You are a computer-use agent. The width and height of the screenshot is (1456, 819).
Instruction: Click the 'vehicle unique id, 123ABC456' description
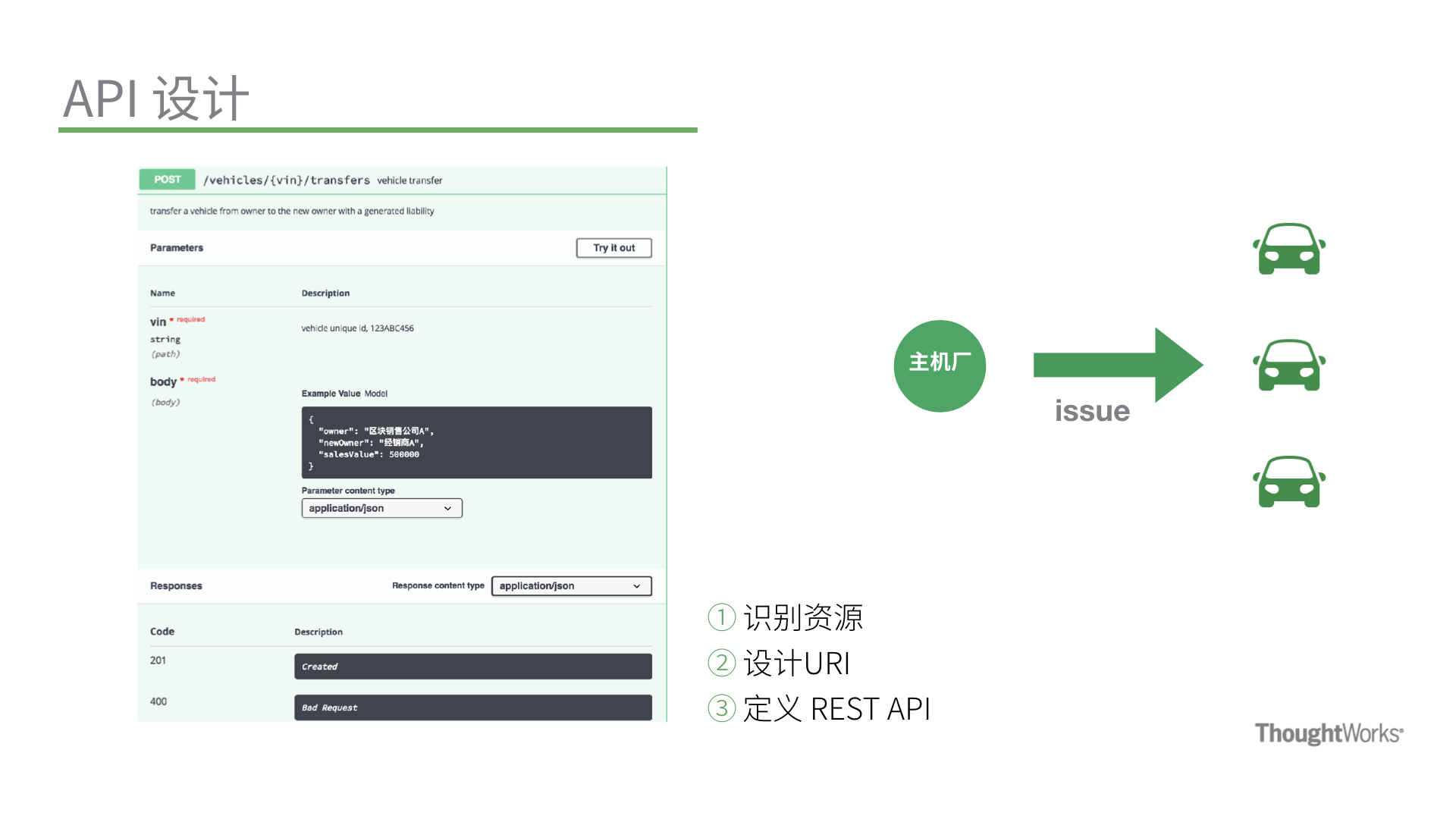[x=357, y=328]
